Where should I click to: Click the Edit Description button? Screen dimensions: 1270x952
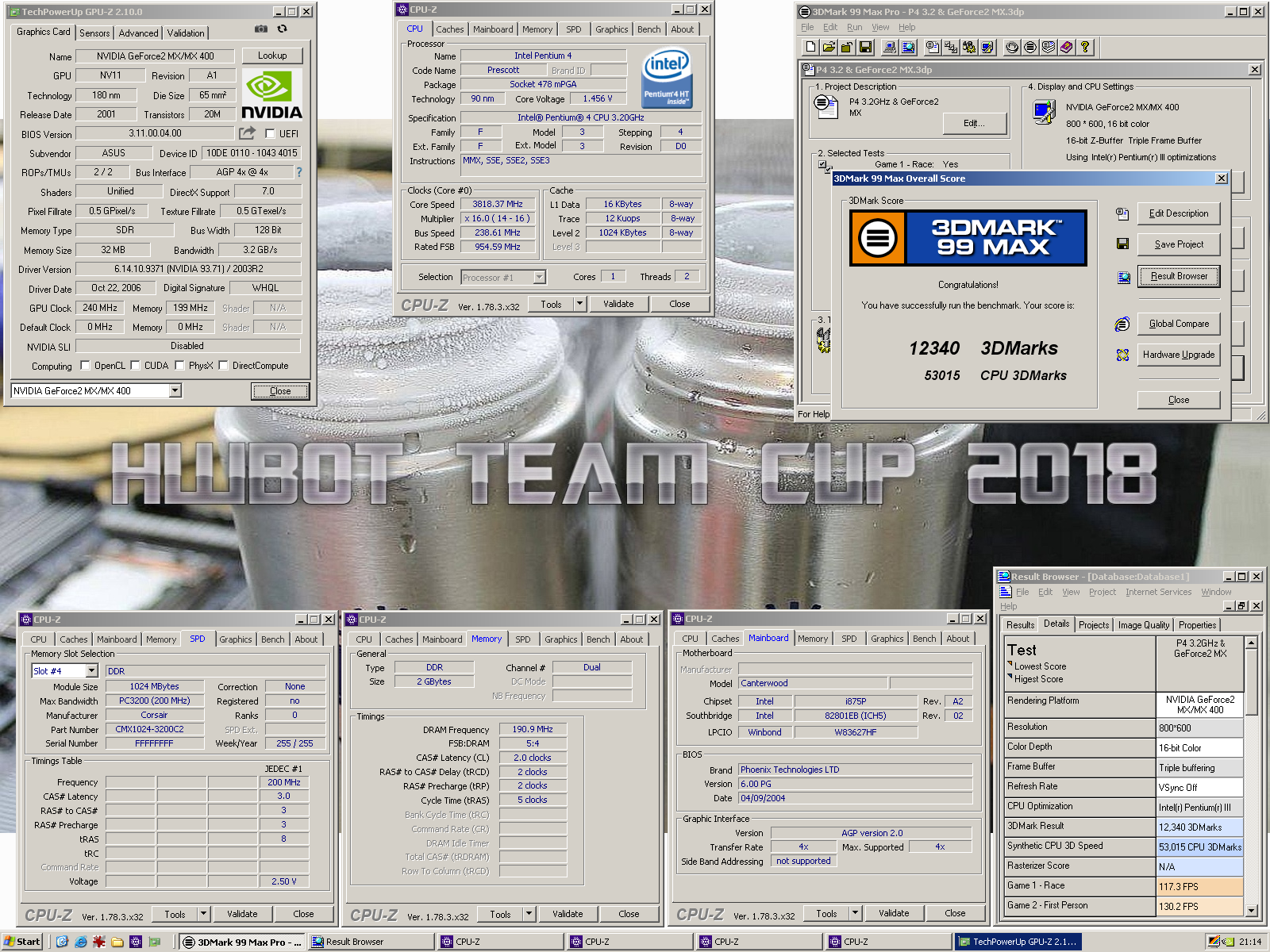[1179, 213]
